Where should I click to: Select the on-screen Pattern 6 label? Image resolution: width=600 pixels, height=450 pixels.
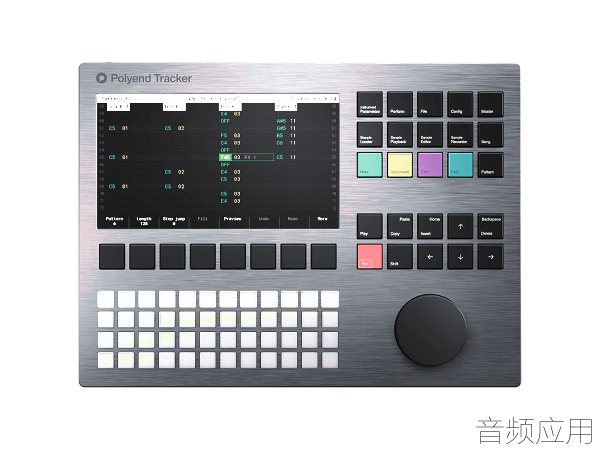tap(114, 221)
